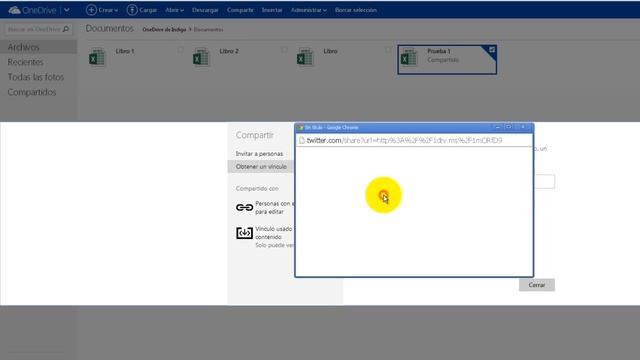640x360 pixels.
Task: Click the twitter.com address bar in Chrome popup
Action: [414, 140]
